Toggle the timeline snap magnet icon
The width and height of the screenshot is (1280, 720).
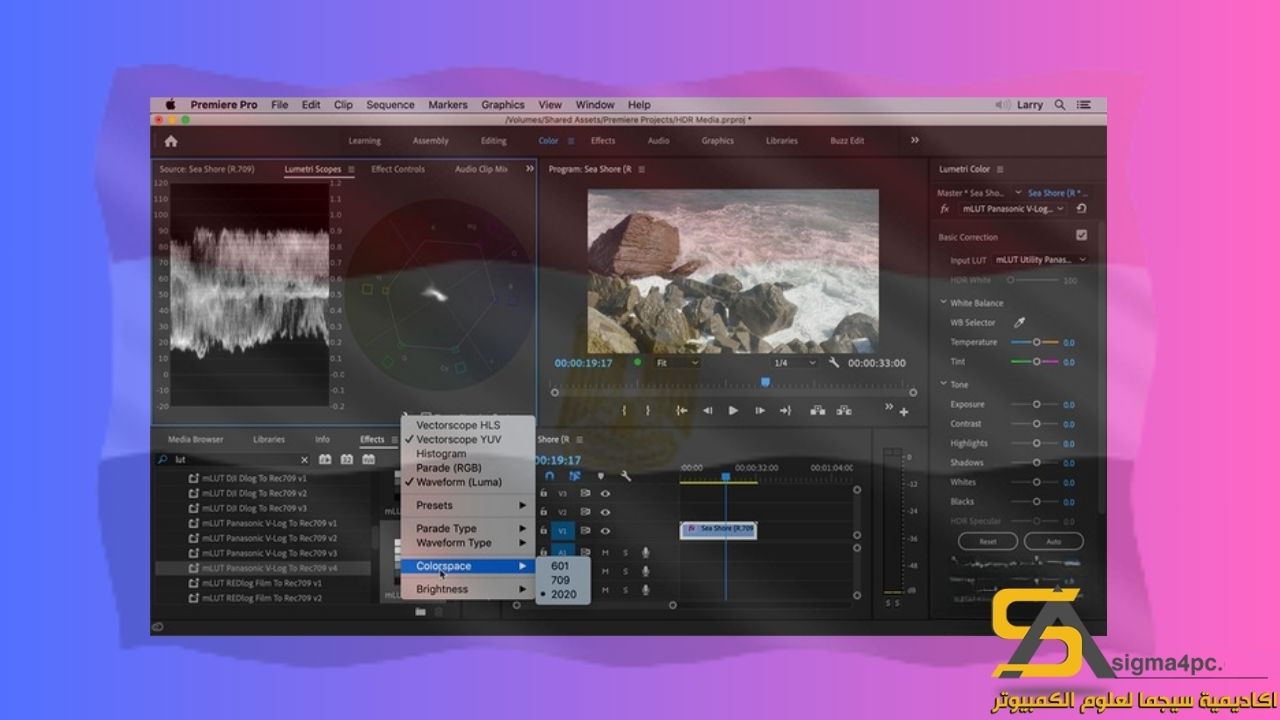550,476
